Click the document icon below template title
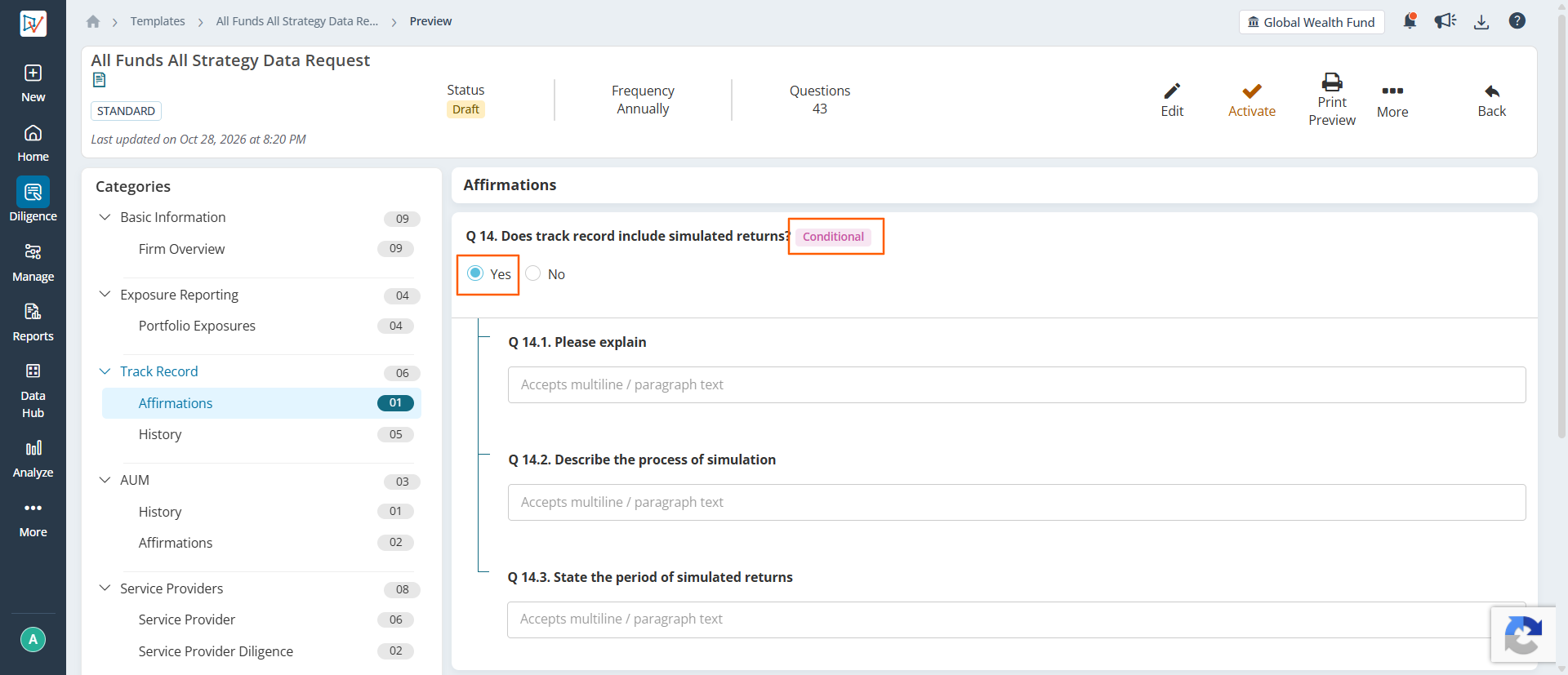Screen dimensions: 1568x675 click(99, 80)
